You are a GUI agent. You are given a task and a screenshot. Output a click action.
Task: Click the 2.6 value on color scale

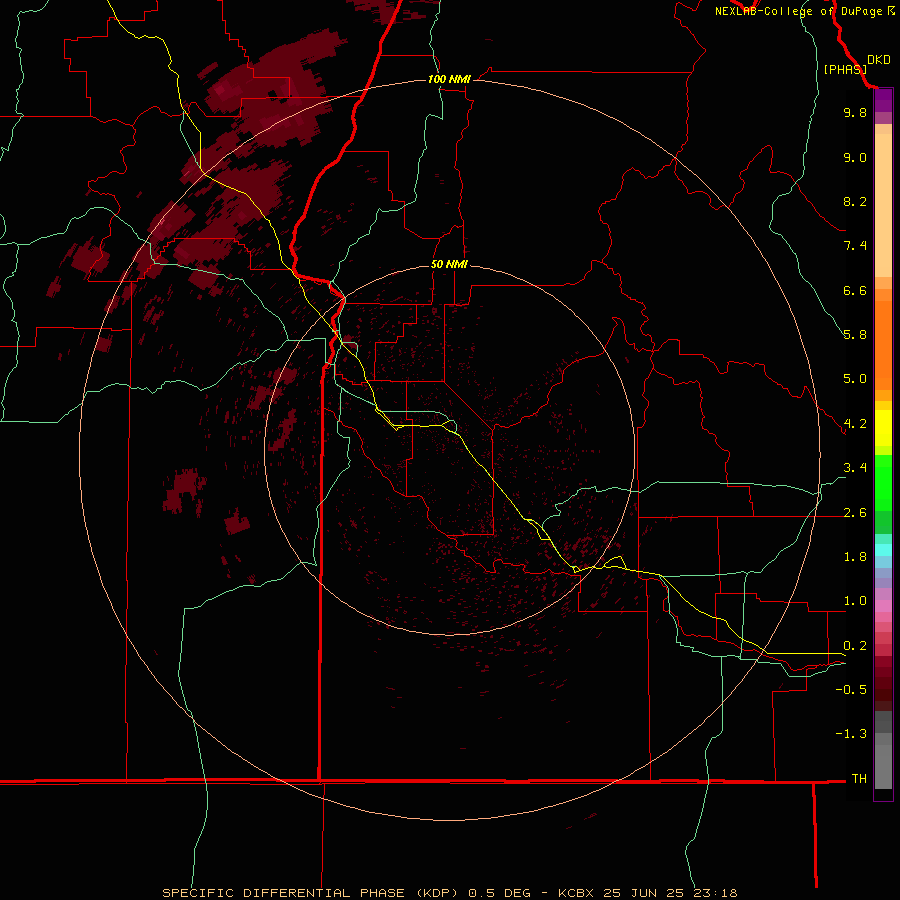click(x=855, y=513)
